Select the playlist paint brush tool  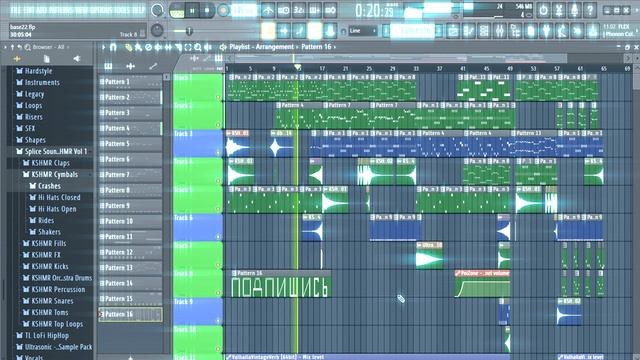tap(138, 48)
